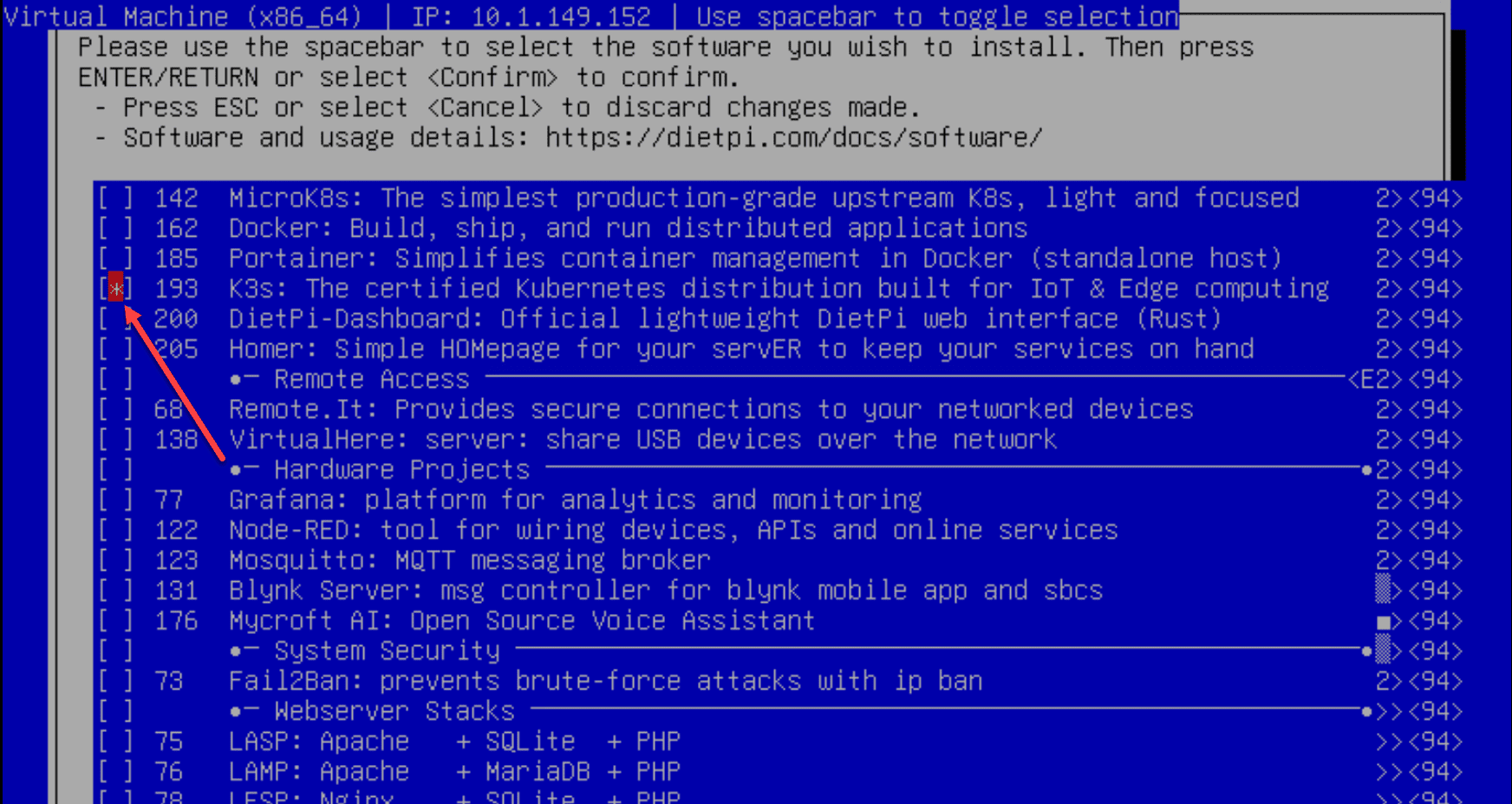Viewport: 1512px width, 804px height.
Task: Uncheck the selected K3s checkbox
Action: click(x=115, y=289)
